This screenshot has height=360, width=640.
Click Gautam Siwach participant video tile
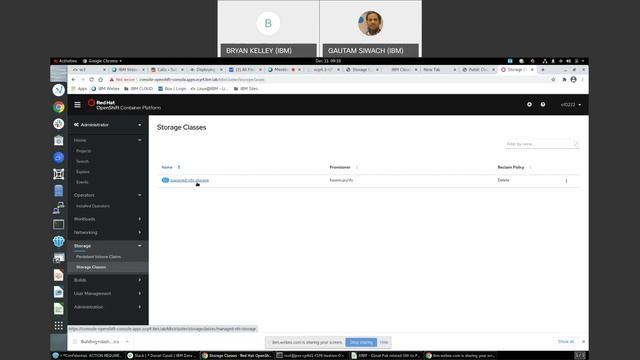(x=371, y=29)
